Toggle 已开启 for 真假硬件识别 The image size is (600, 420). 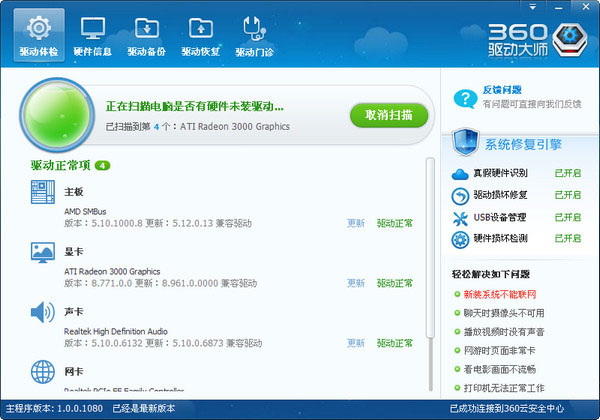[568, 173]
